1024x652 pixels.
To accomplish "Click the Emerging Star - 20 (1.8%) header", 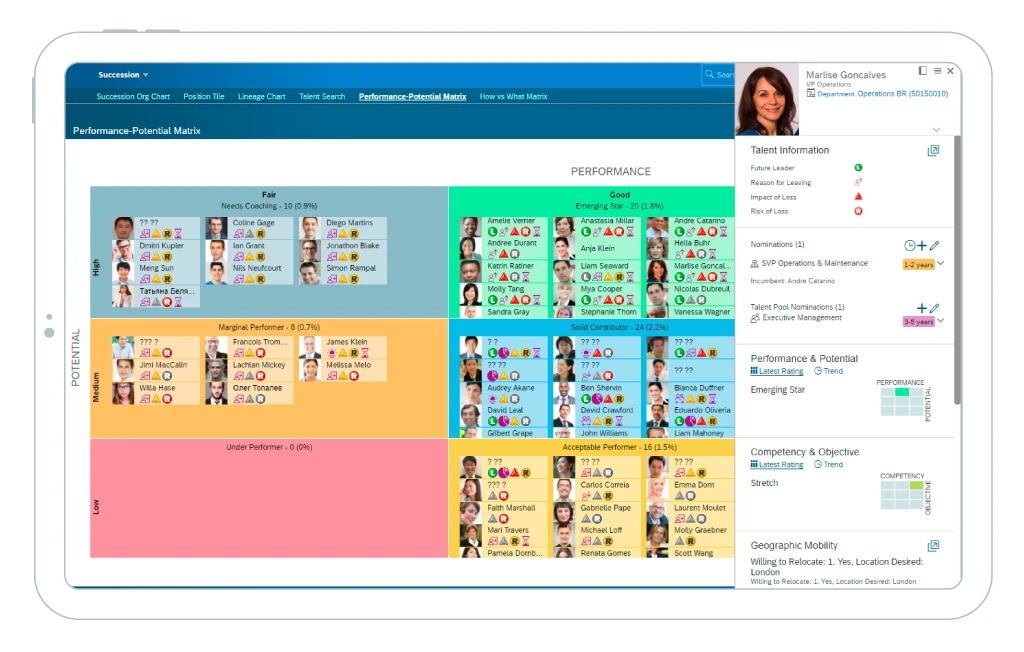I will (x=619, y=206).
